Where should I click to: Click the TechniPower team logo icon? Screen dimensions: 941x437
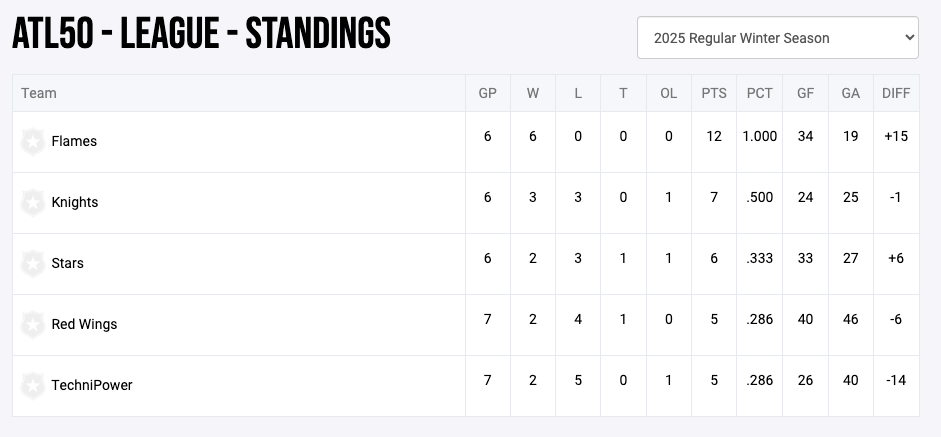pyautogui.click(x=33, y=386)
